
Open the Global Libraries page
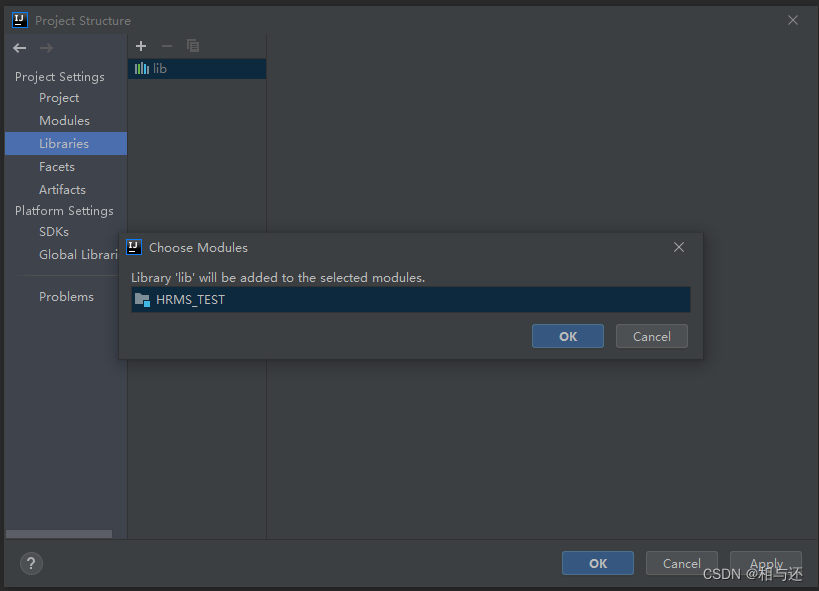(x=78, y=254)
